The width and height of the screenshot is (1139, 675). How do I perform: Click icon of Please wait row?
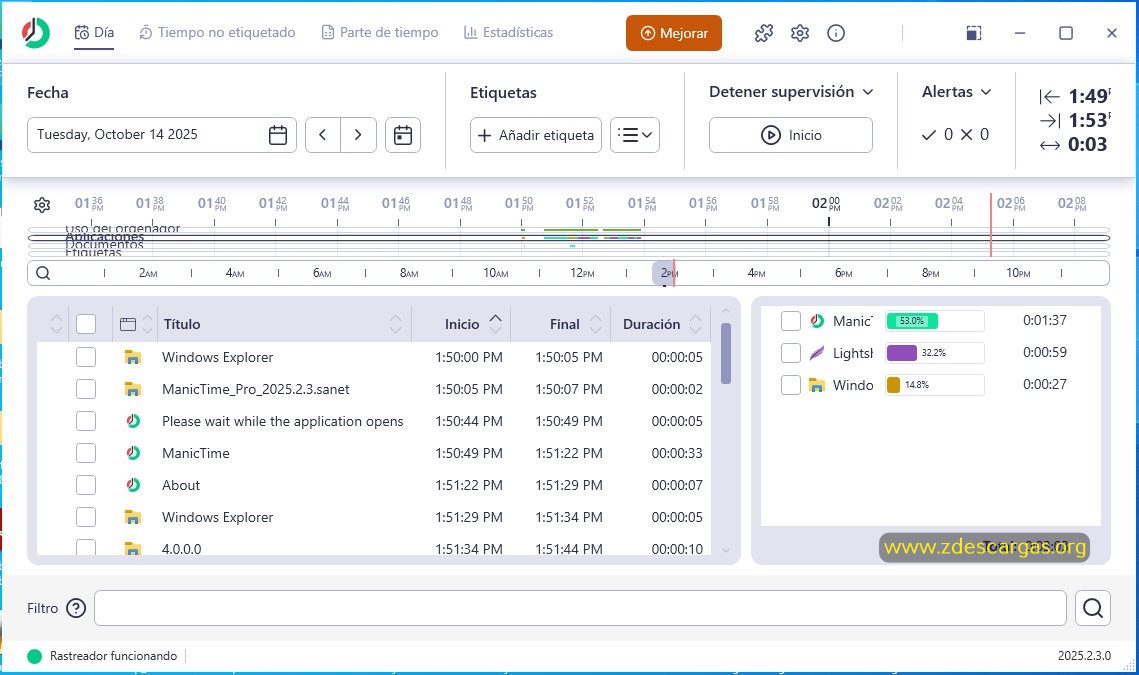(133, 421)
